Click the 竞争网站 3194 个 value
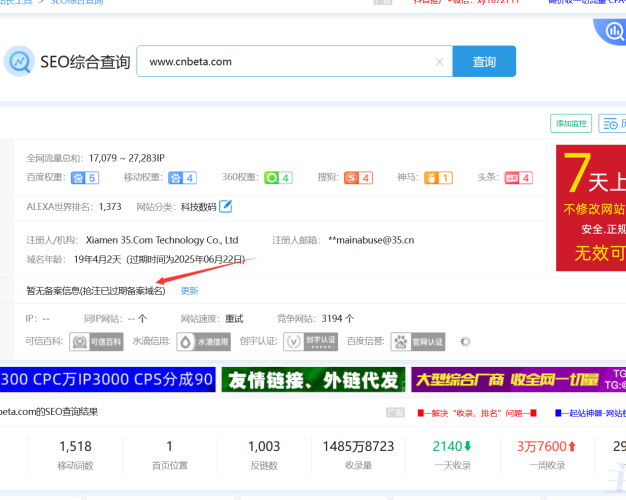Image resolution: width=626 pixels, height=500 pixels. [x=338, y=319]
